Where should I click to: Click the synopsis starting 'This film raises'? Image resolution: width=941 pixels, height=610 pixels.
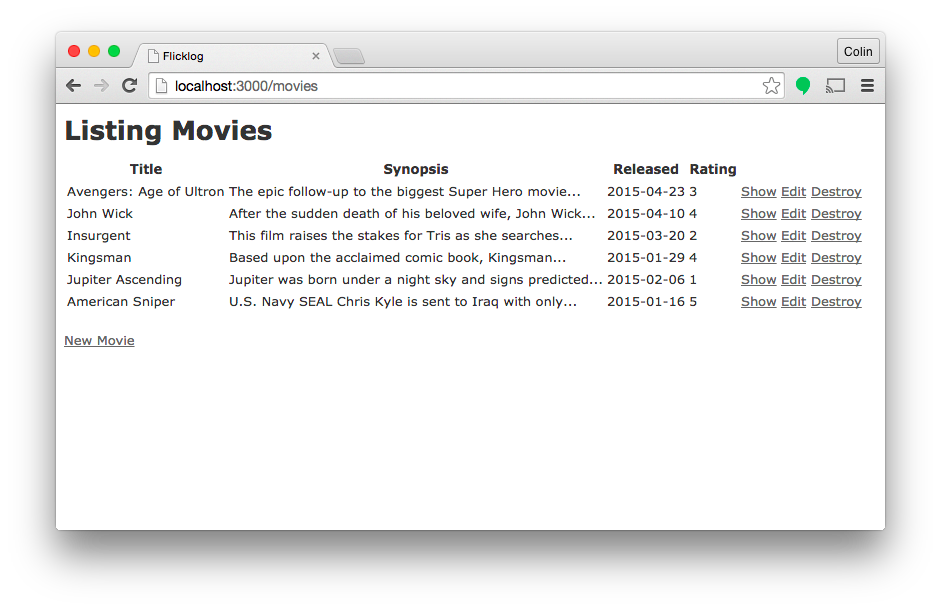[400, 235]
